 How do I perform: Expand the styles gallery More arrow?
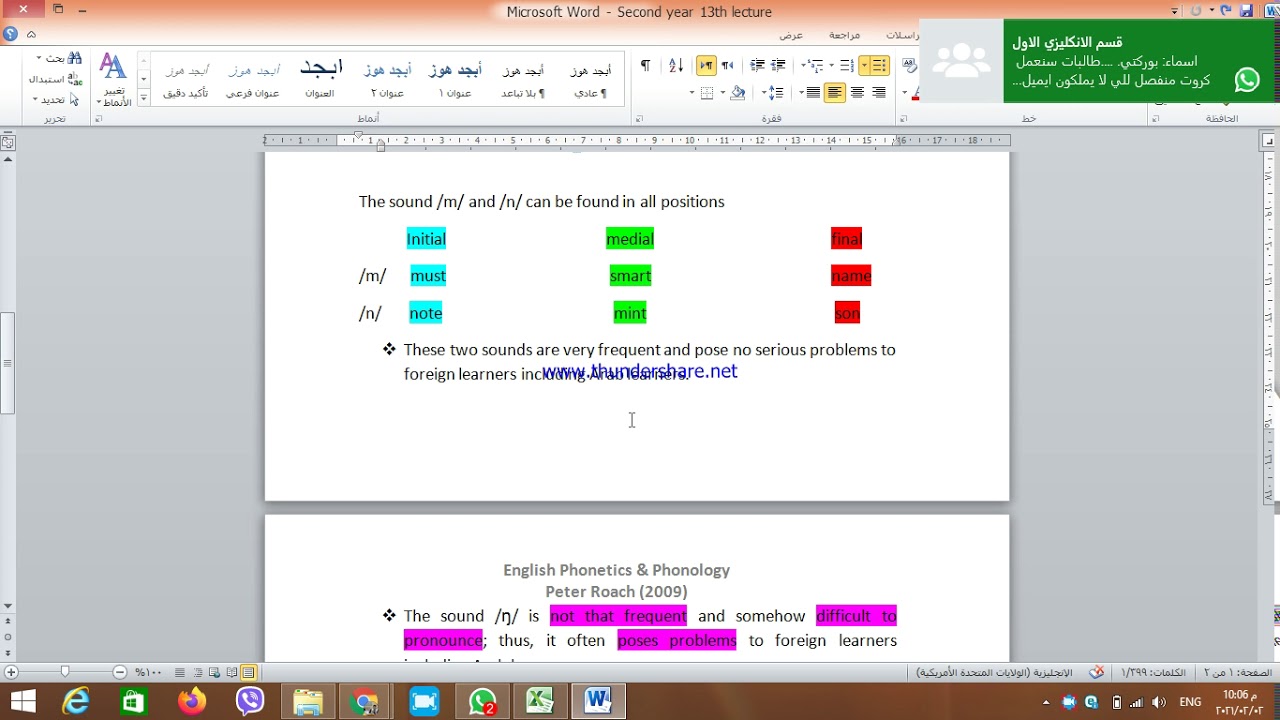point(144,97)
